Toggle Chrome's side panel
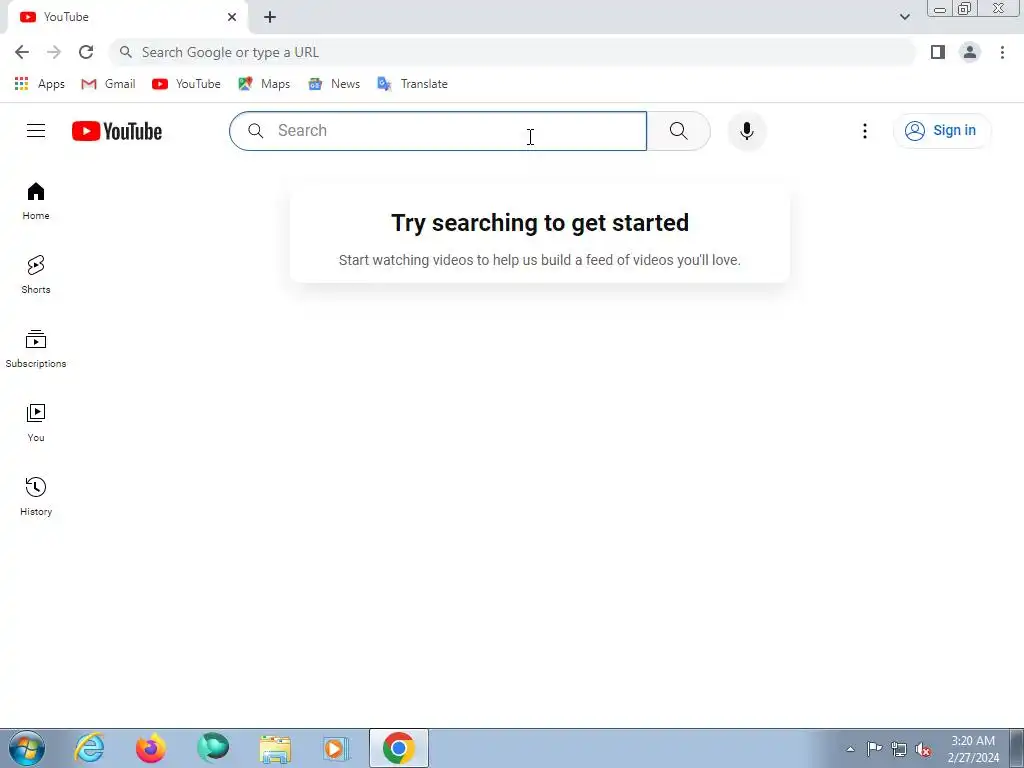 (938, 52)
